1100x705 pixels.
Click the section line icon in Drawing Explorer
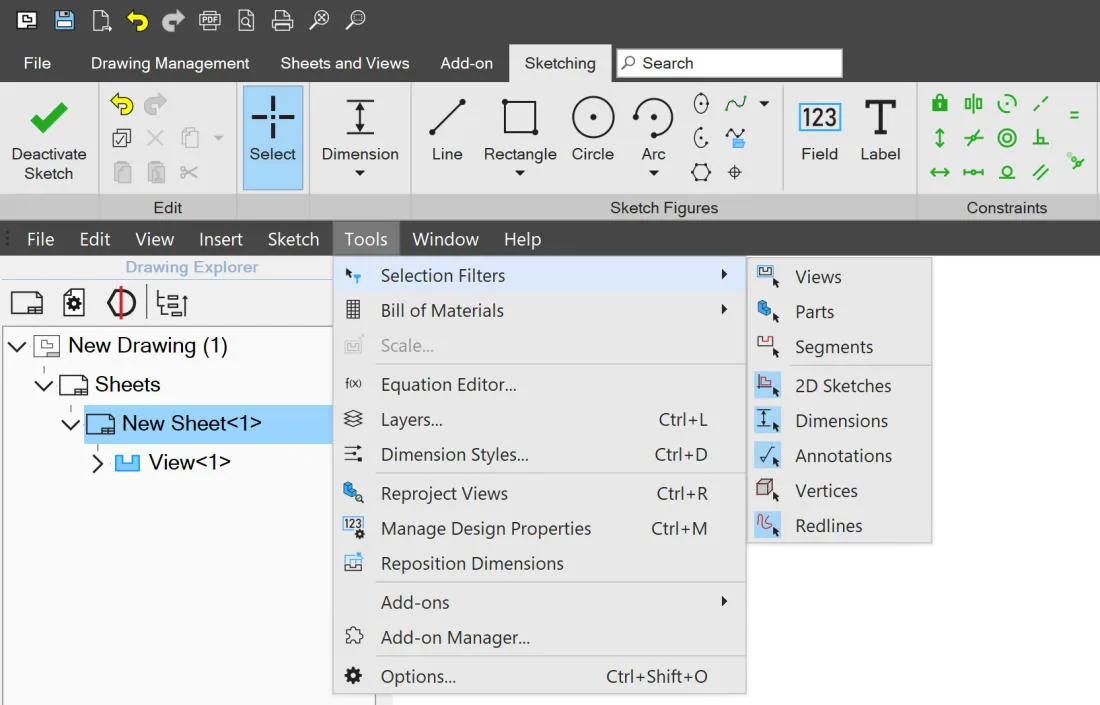[x=121, y=303]
